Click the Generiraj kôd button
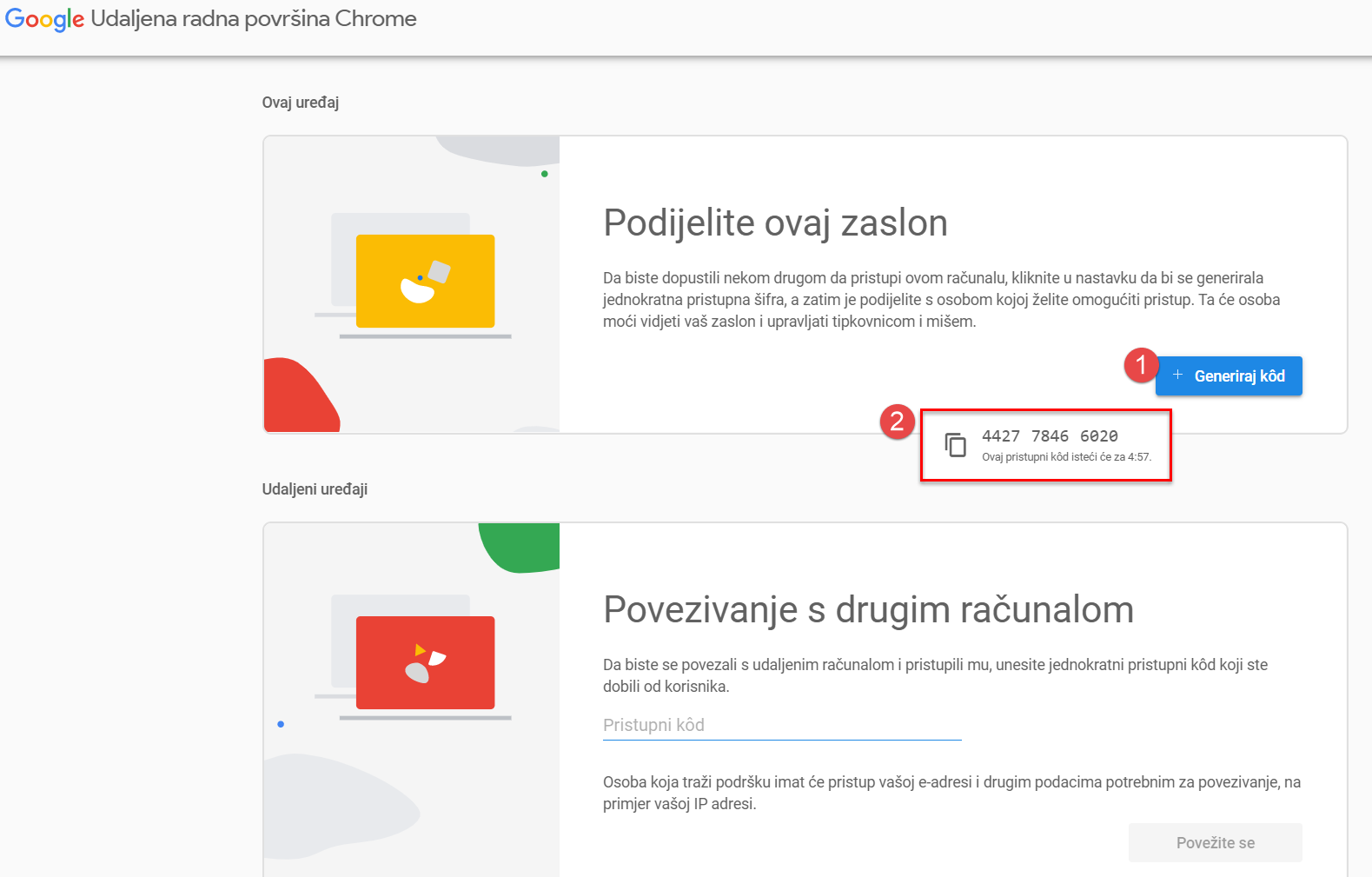1372x877 pixels. (x=1229, y=376)
